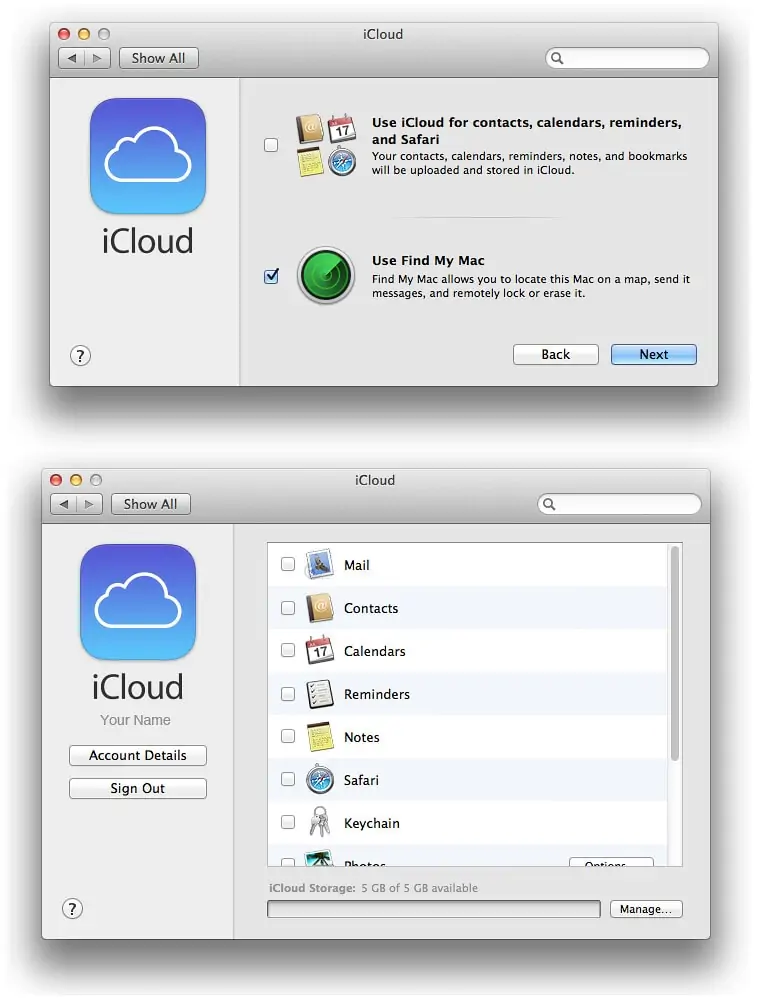Click Show All in the bottom window

tap(150, 504)
